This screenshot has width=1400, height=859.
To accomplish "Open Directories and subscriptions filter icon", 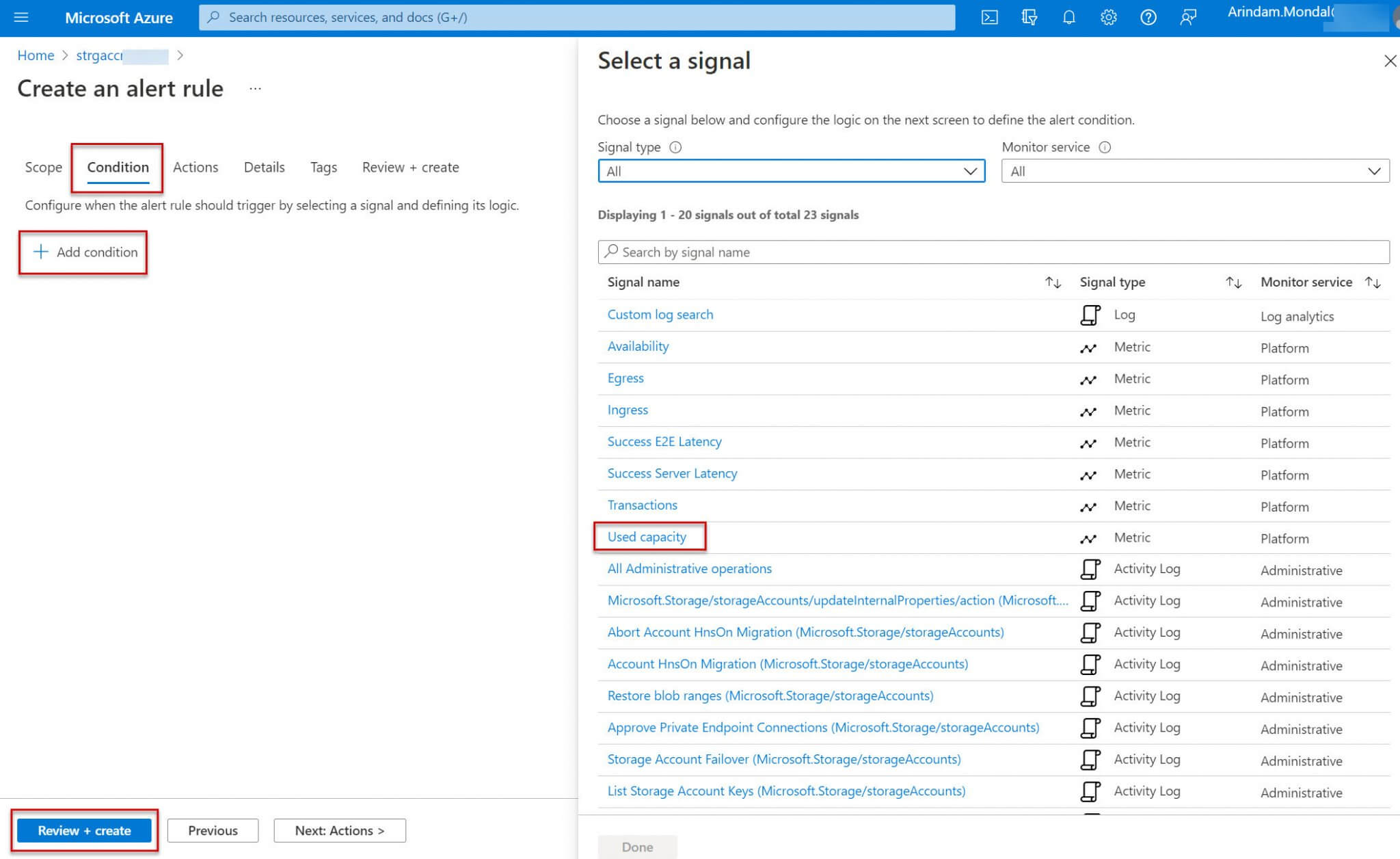I will tap(1029, 18).
